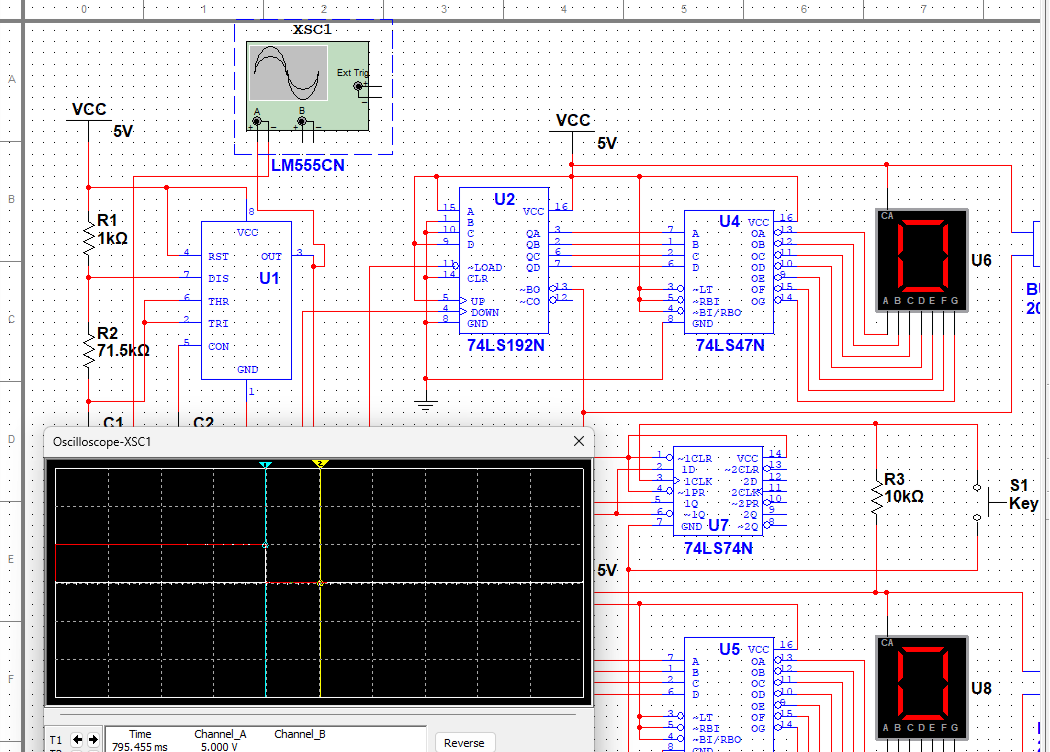Click the 5V label left of R3
This screenshot has height=752, width=1050.
tap(607, 570)
